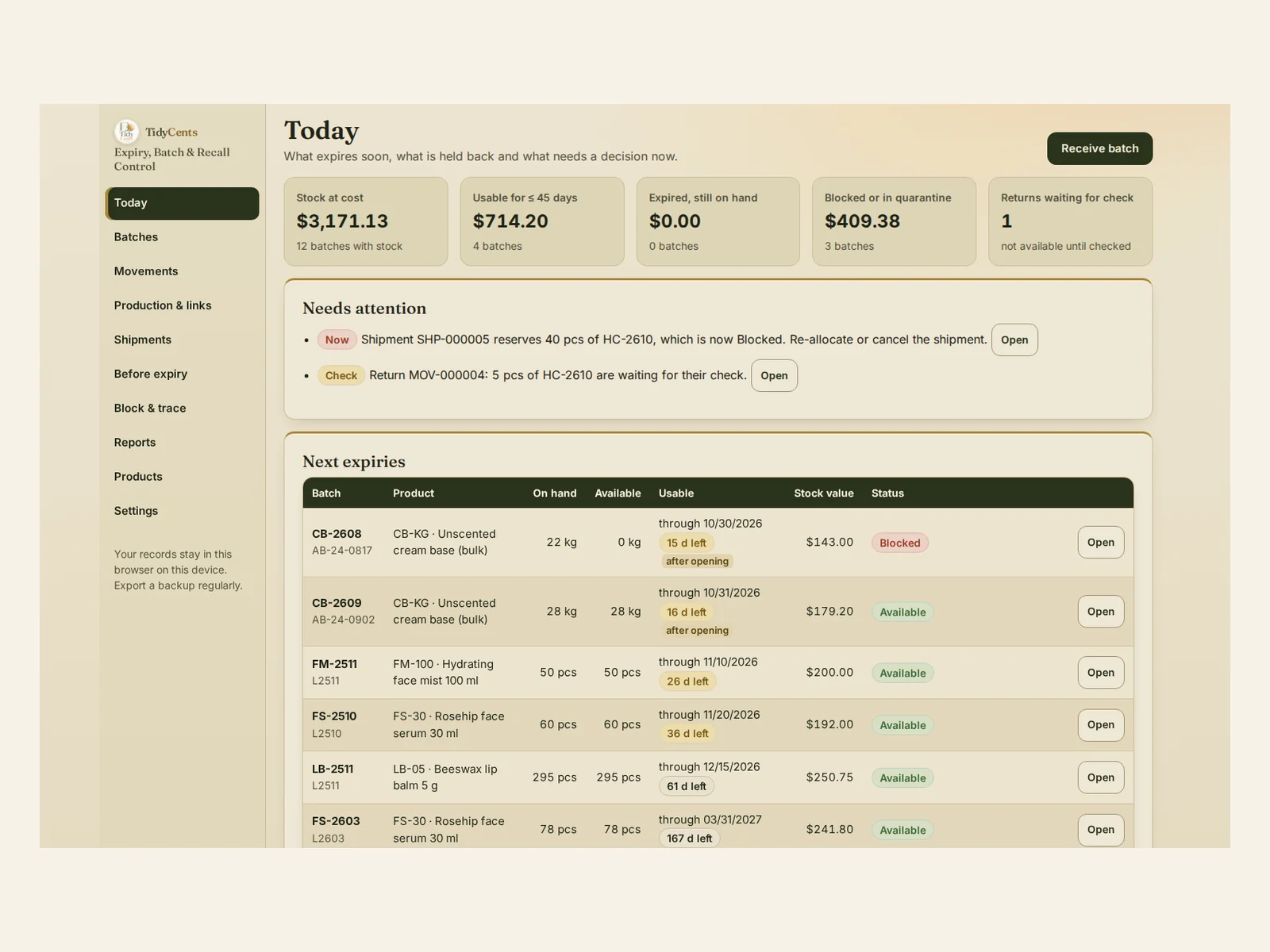Click the Stock value column header
This screenshot has height=952, width=1270.
click(x=824, y=493)
